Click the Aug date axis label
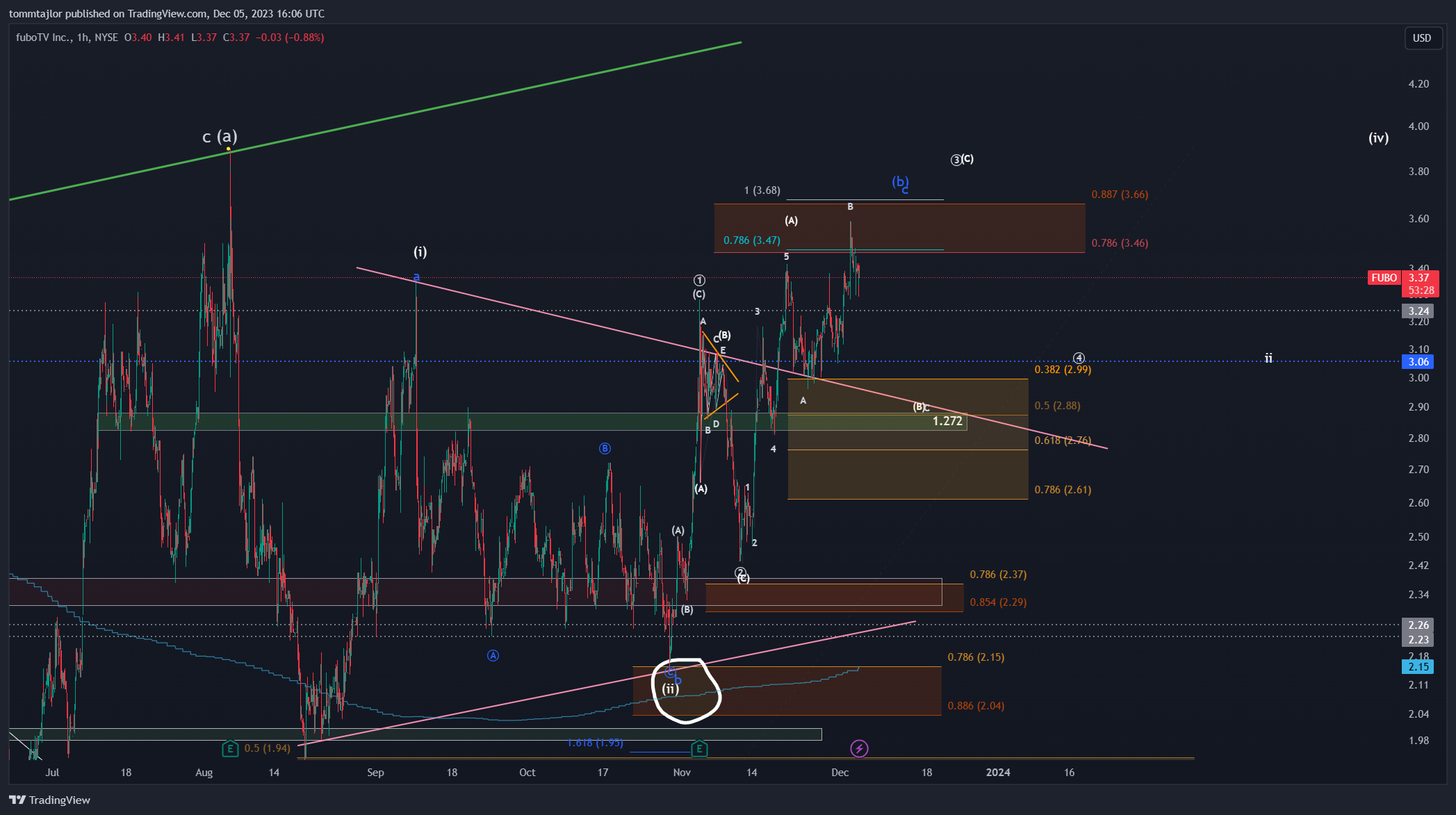Screen dimensions: 1456x815 click(204, 773)
